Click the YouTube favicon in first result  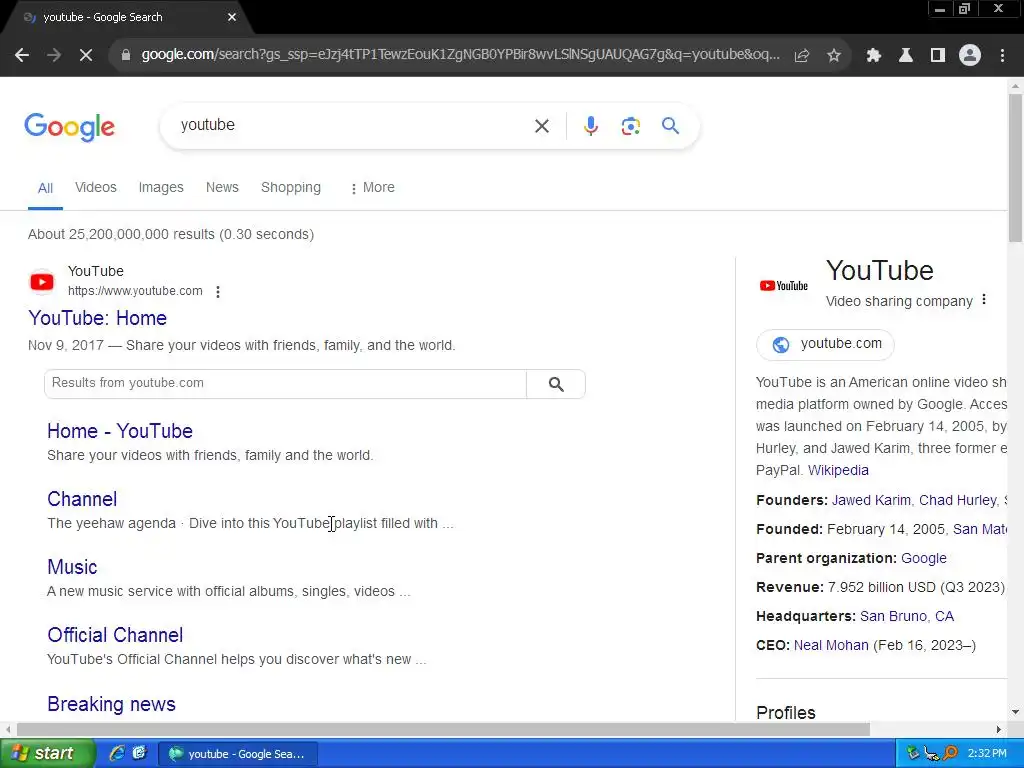coord(42,281)
